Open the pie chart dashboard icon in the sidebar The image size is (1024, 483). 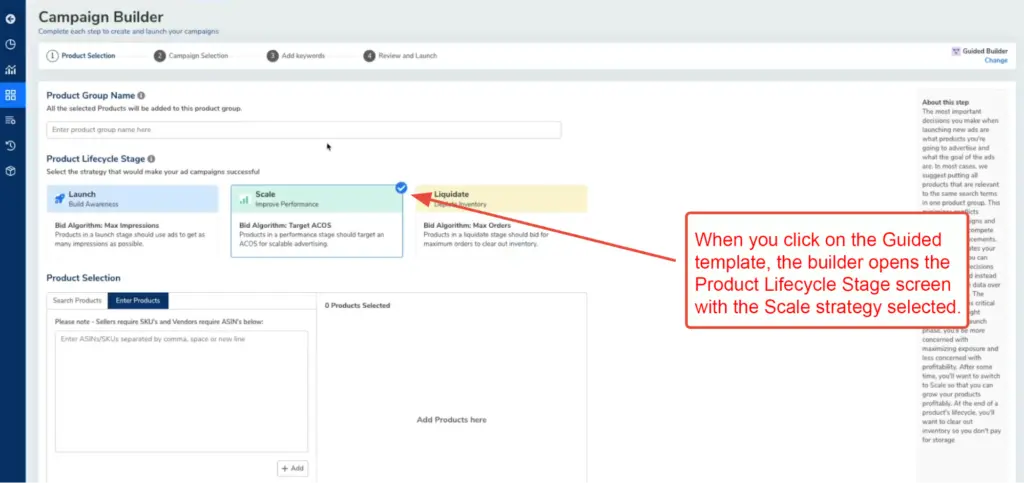point(10,45)
